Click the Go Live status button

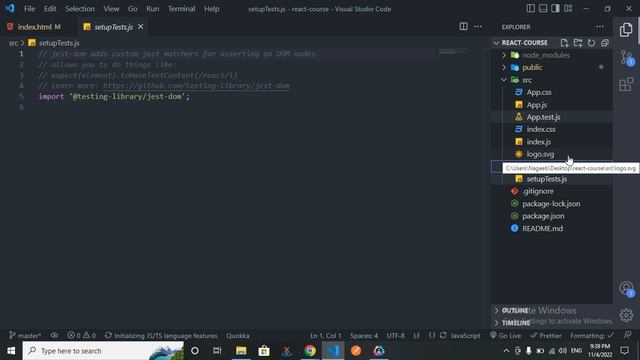506,336
